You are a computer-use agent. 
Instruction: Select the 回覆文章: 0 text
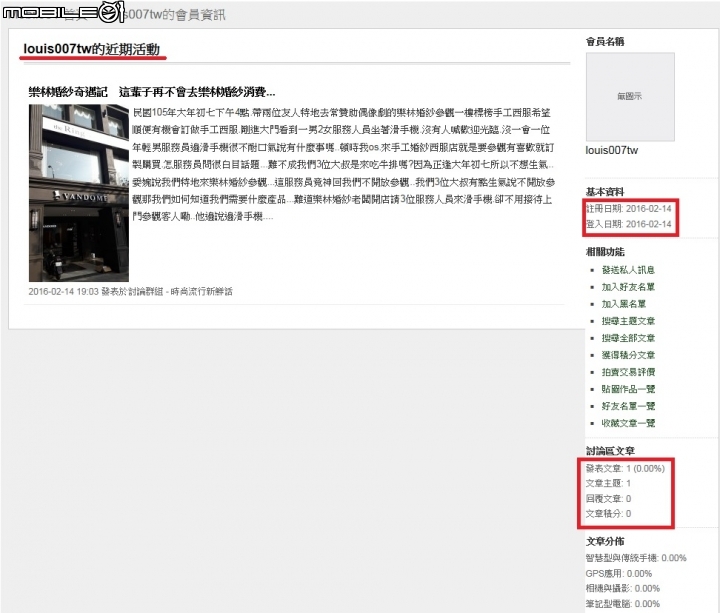608,499
